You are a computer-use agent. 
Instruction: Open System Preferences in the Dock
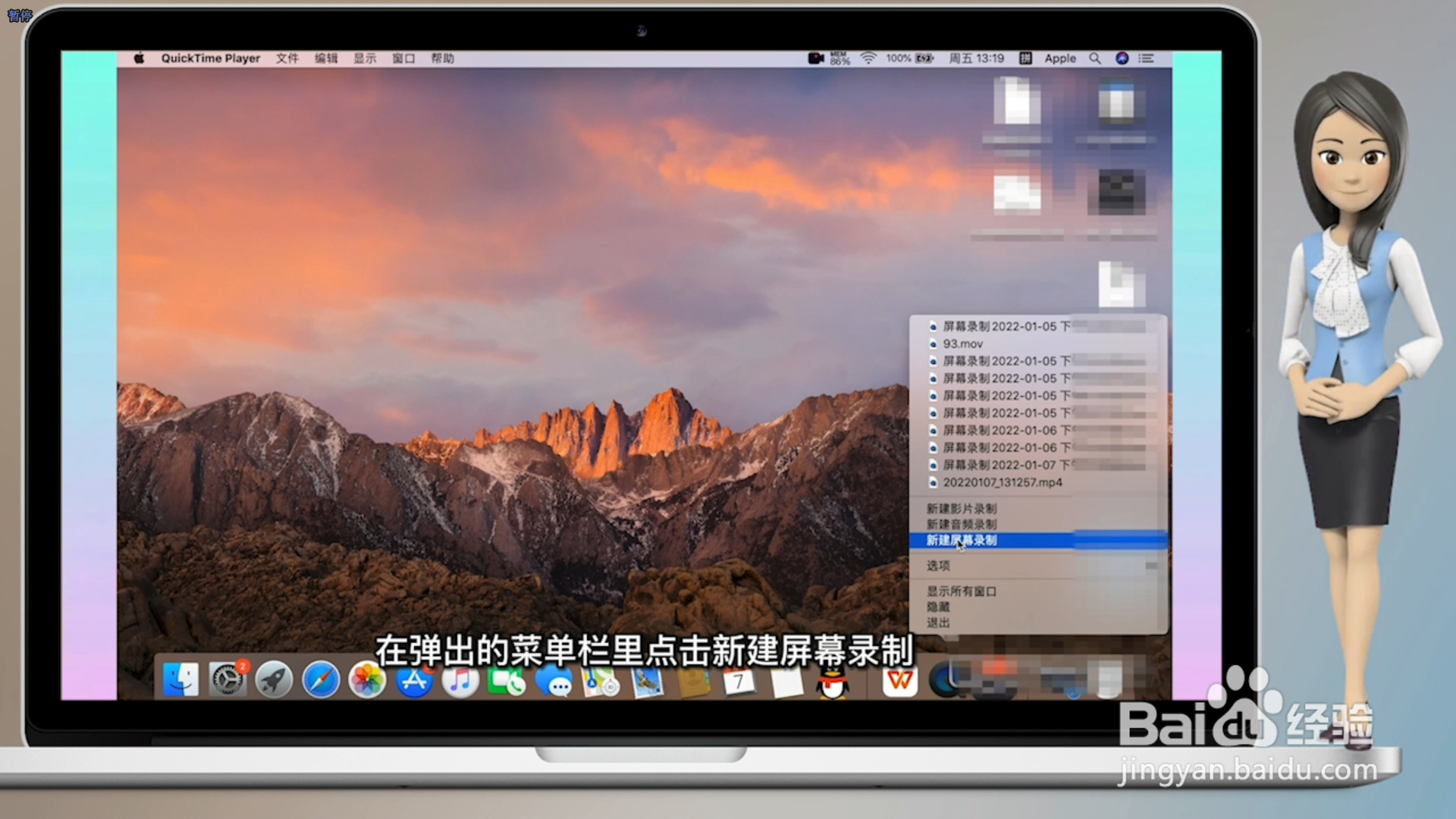[x=227, y=679]
